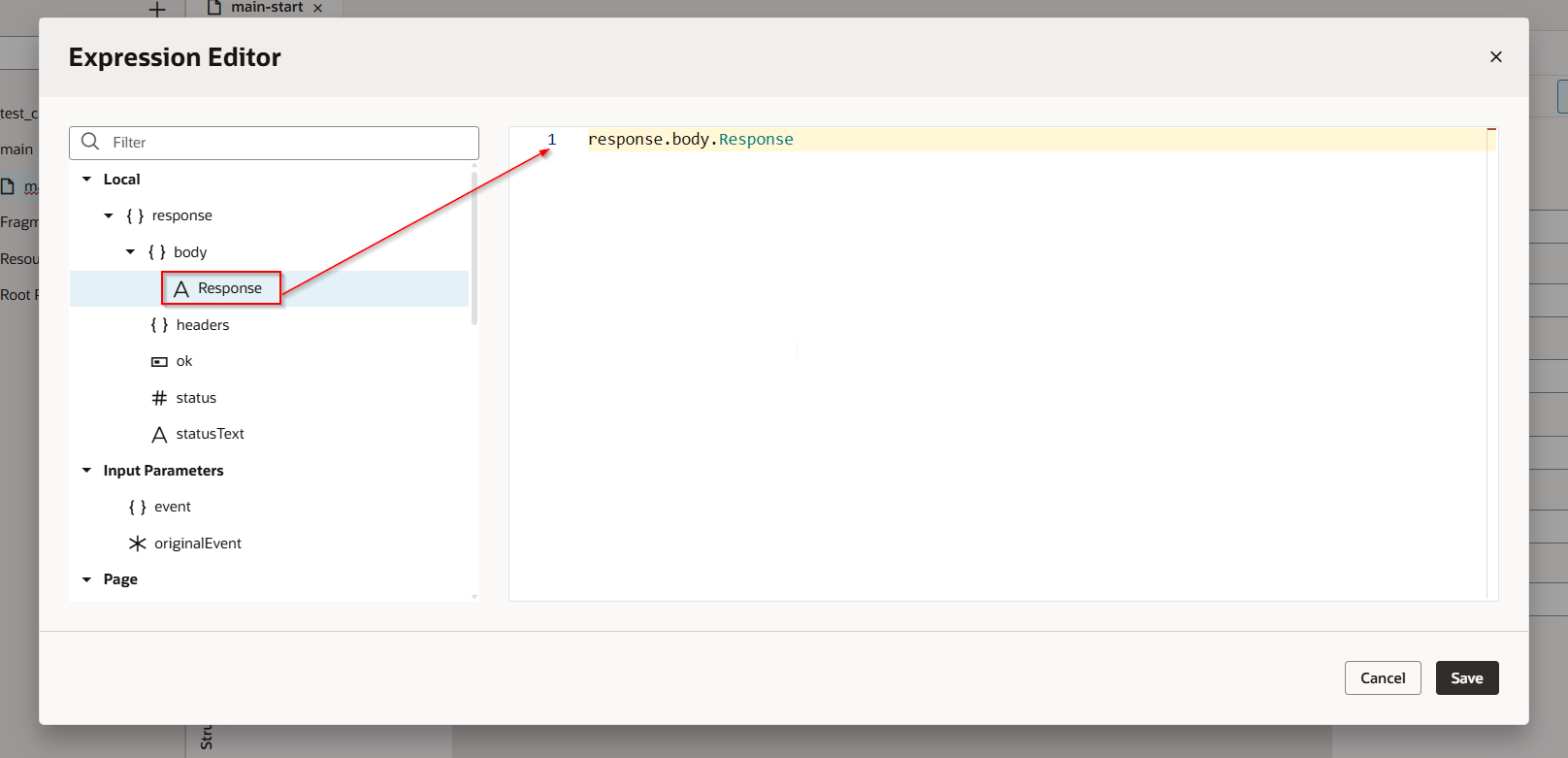The width and height of the screenshot is (1568, 758).
Task: Select the response object braces icon
Action: tap(135, 215)
